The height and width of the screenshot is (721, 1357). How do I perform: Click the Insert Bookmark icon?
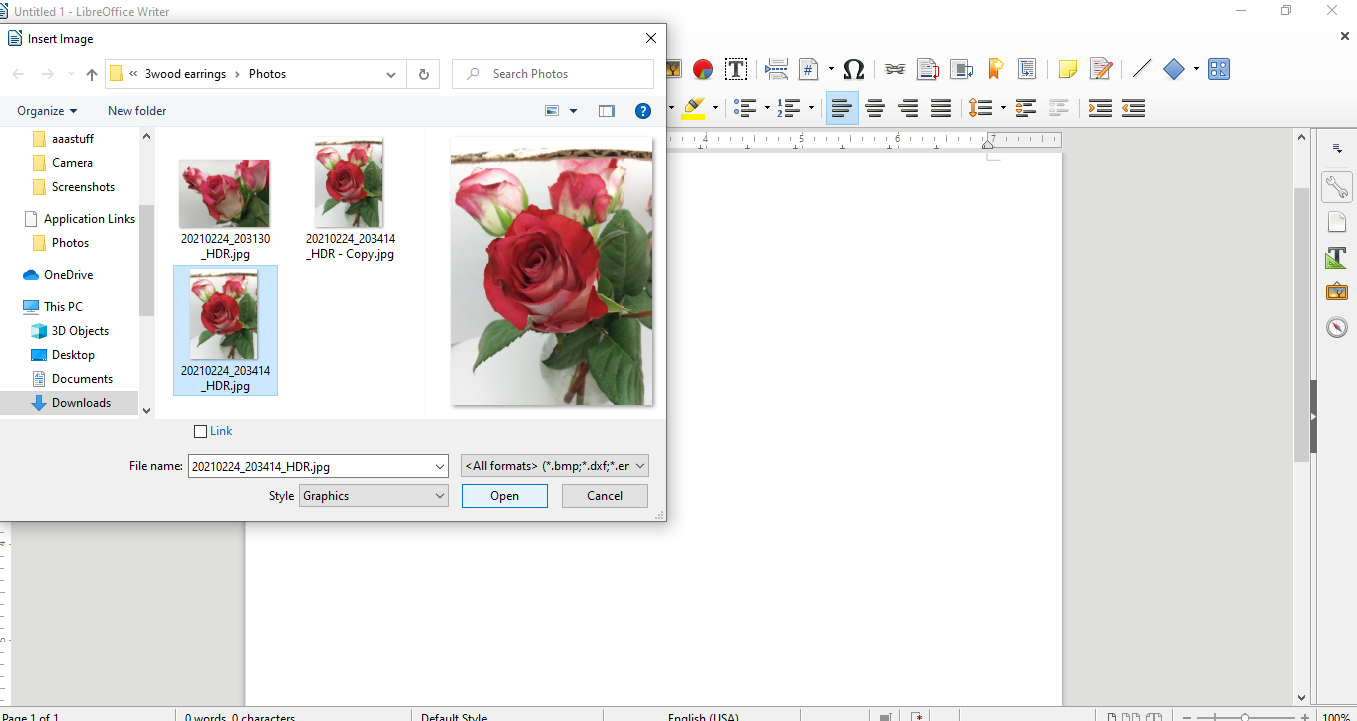pyautogui.click(x=995, y=69)
